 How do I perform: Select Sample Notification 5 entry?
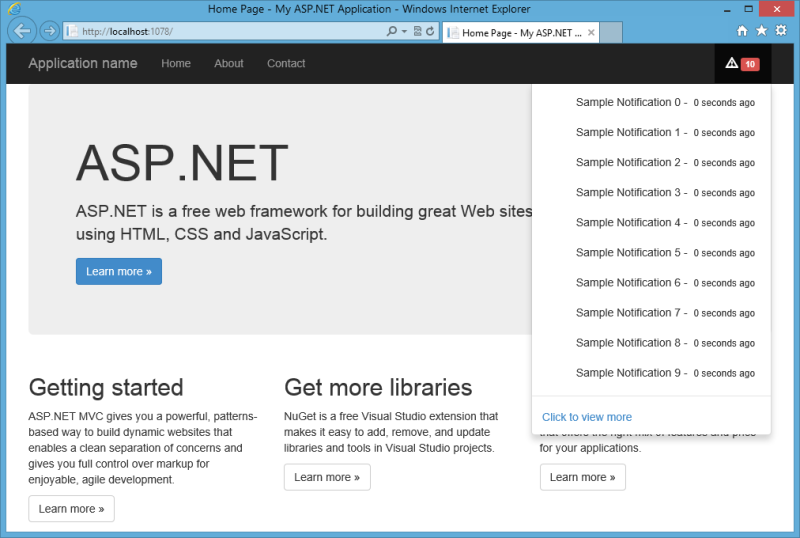[651, 253]
